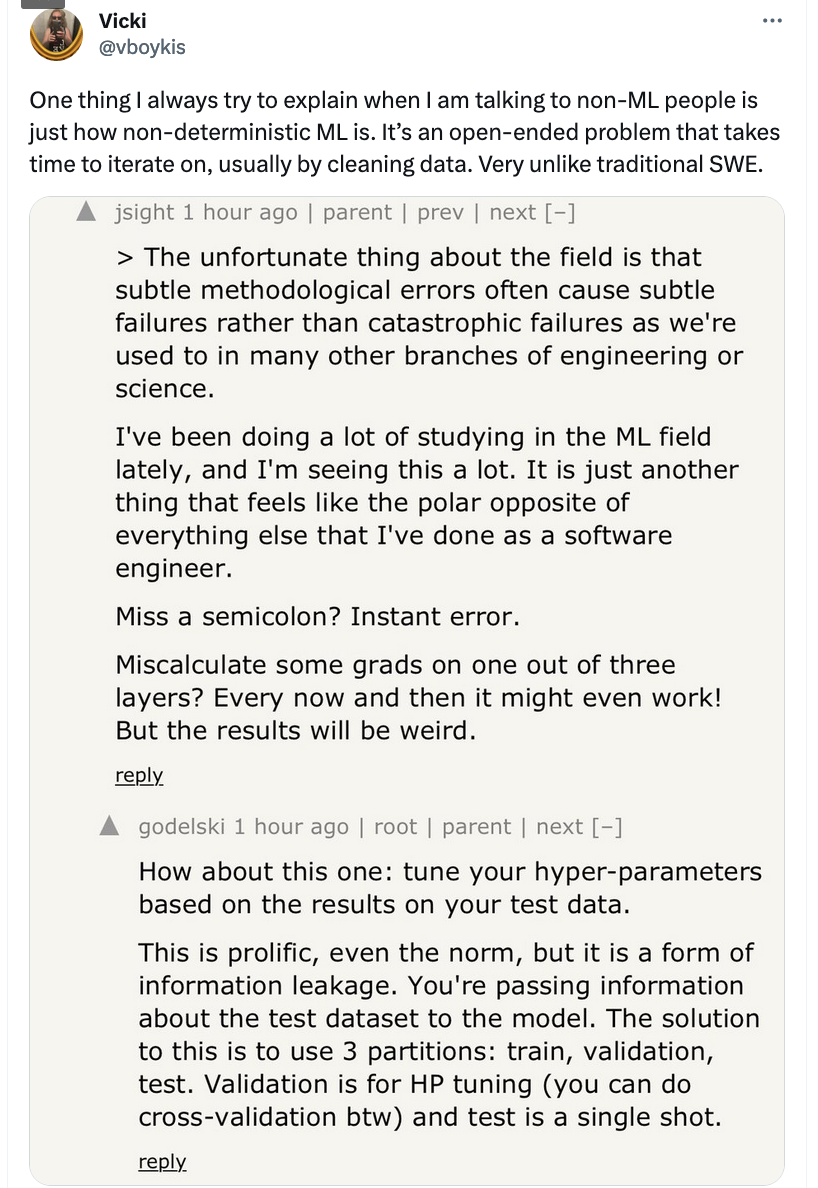Go to root from godelski's comment
Screen dimensions: 818x1188
tap(395, 827)
